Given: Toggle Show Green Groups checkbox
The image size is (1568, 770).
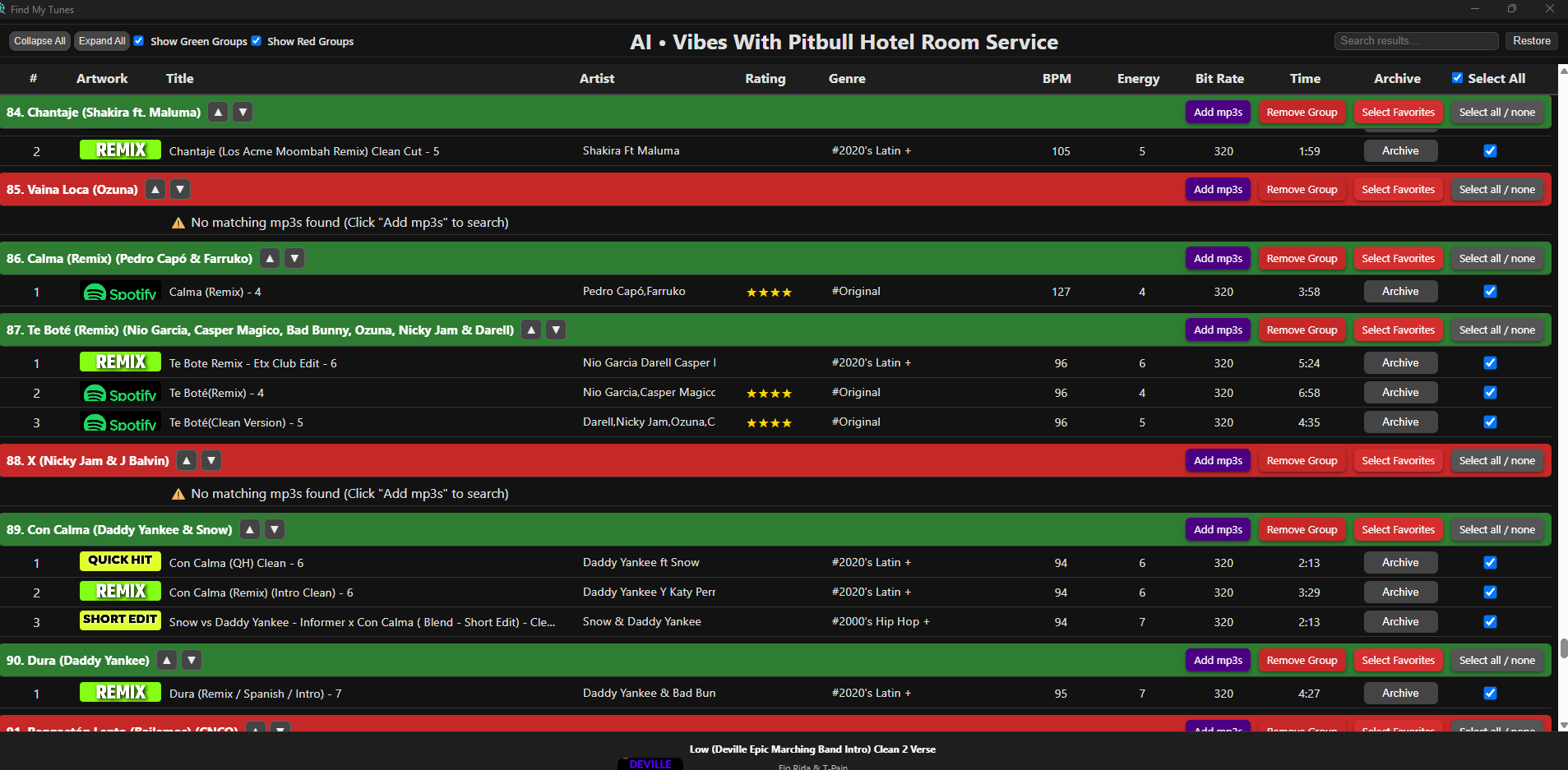Looking at the screenshot, I should [x=139, y=41].
